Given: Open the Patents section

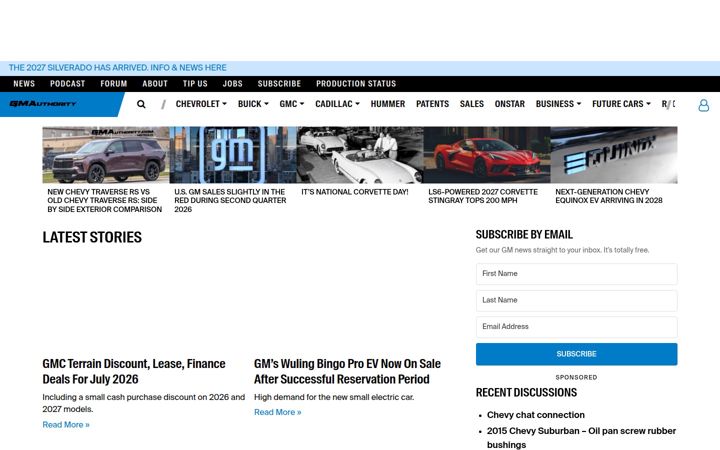Looking at the screenshot, I should click(432, 104).
